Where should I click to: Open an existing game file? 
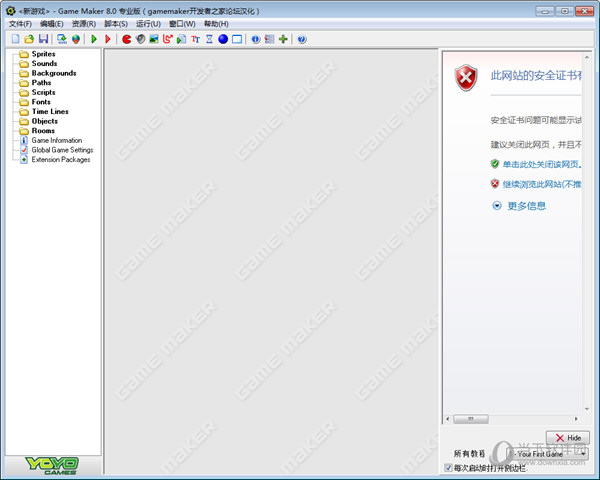(x=29, y=39)
